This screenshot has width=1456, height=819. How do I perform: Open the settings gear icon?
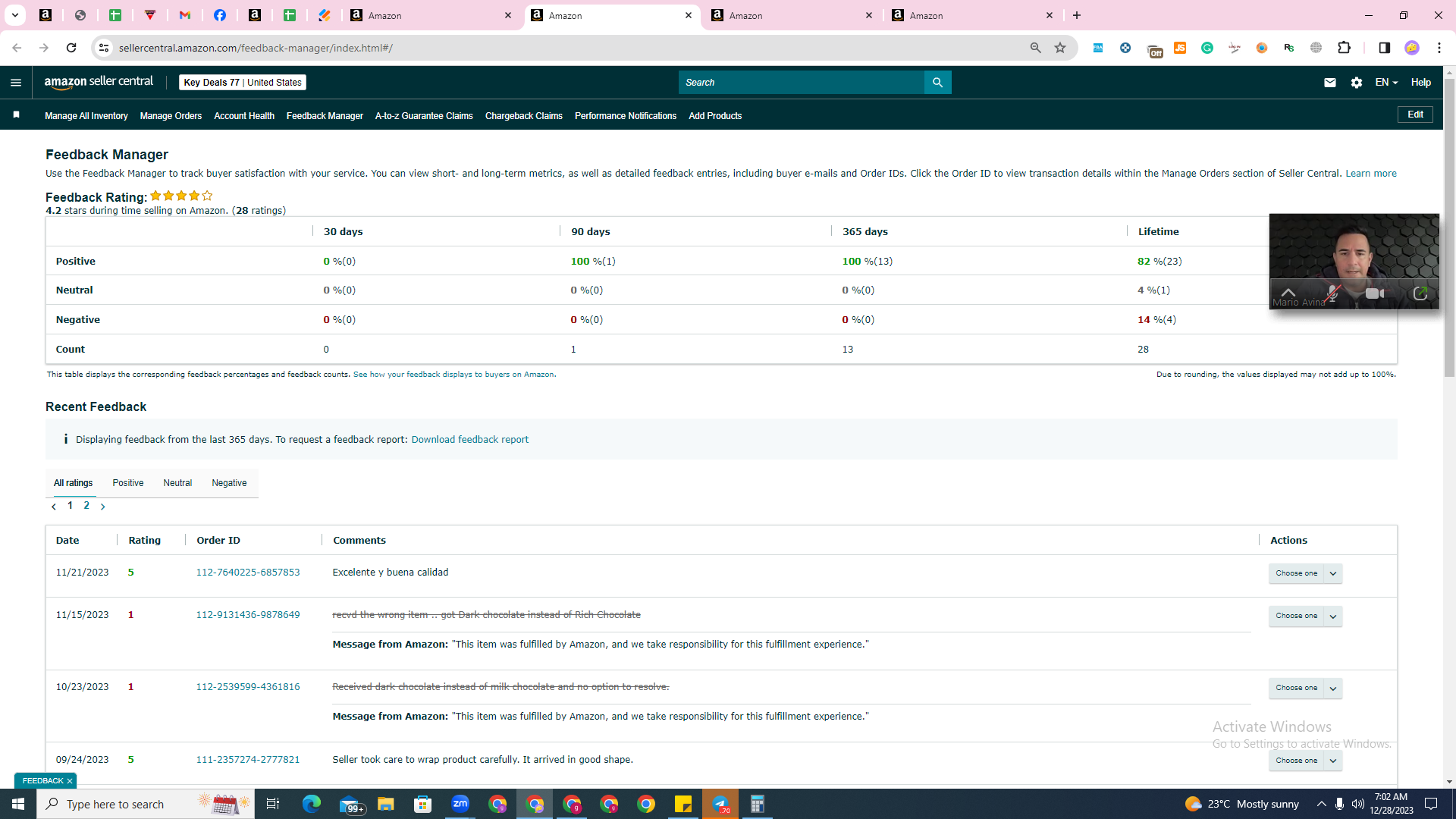(x=1357, y=83)
